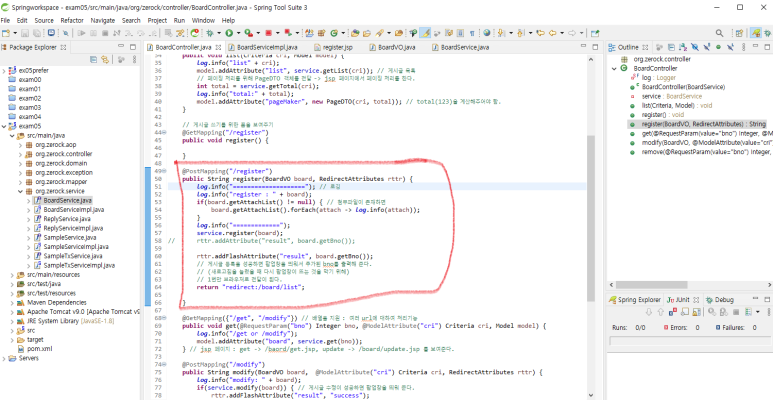
Task: Expand the org.zerock.controller package
Action: pos(20,154)
